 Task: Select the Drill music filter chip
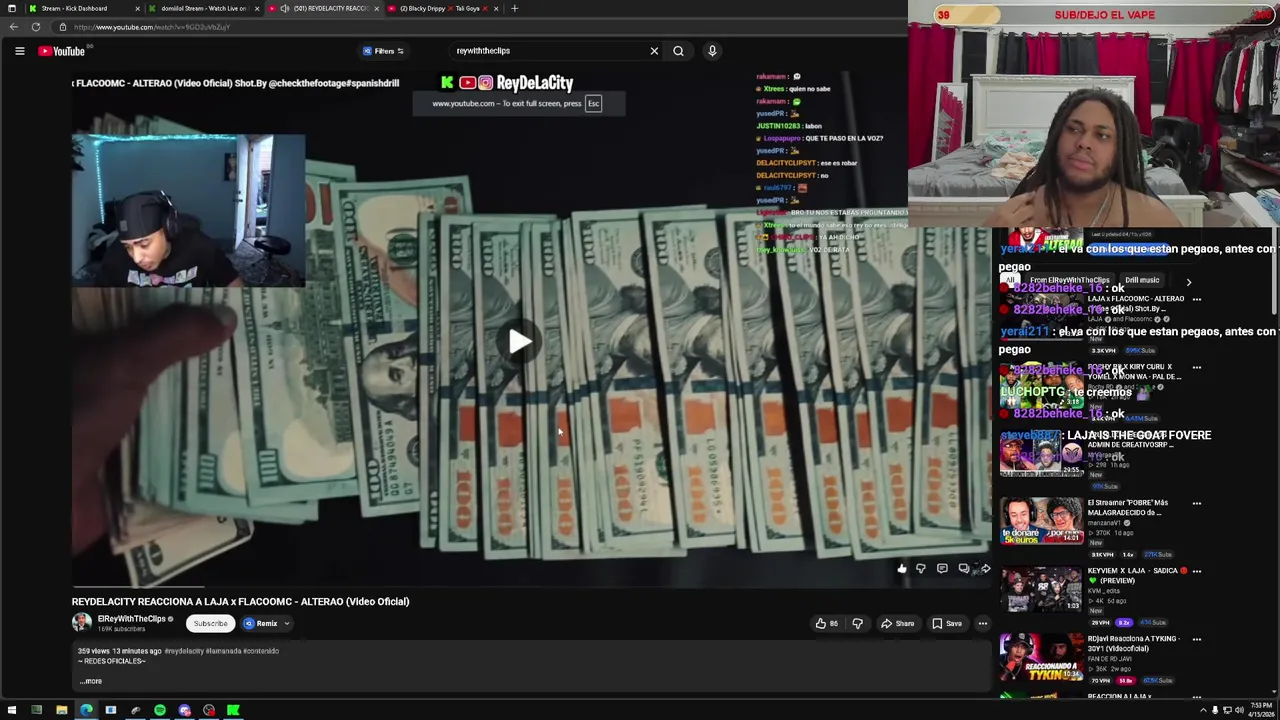(x=1142, y=281)
